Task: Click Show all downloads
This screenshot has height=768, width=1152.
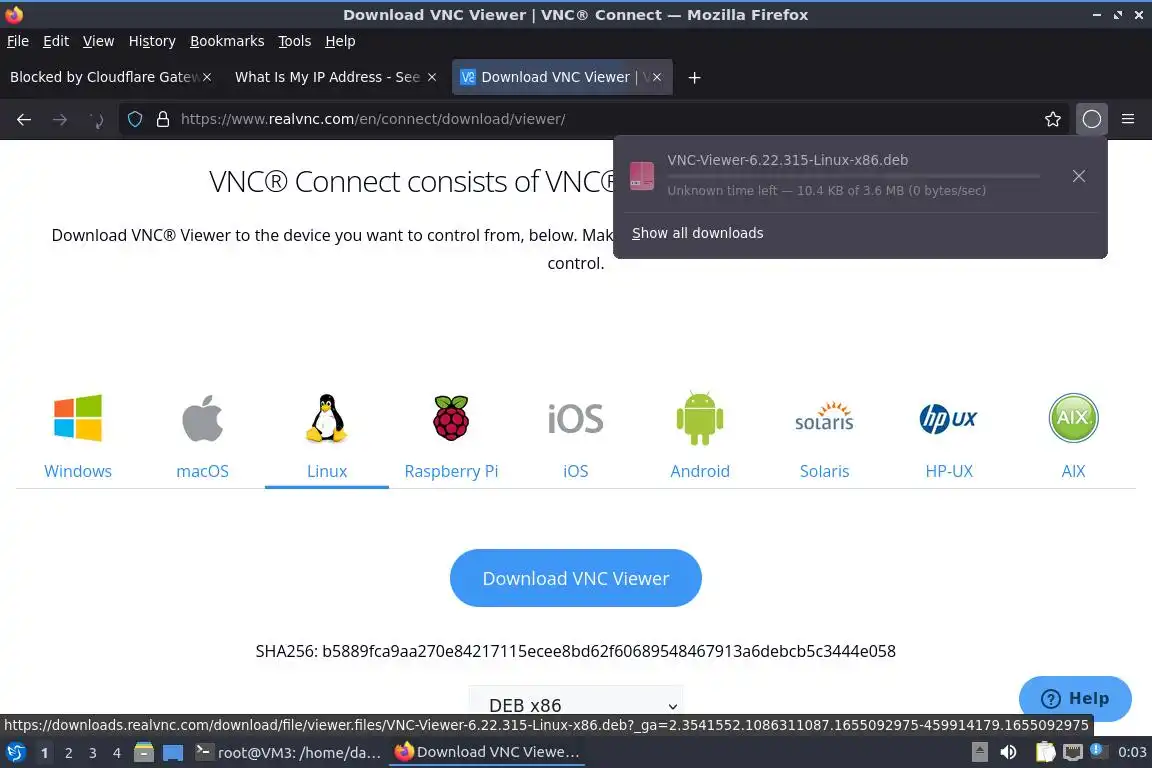Action: tap(697, 233)
